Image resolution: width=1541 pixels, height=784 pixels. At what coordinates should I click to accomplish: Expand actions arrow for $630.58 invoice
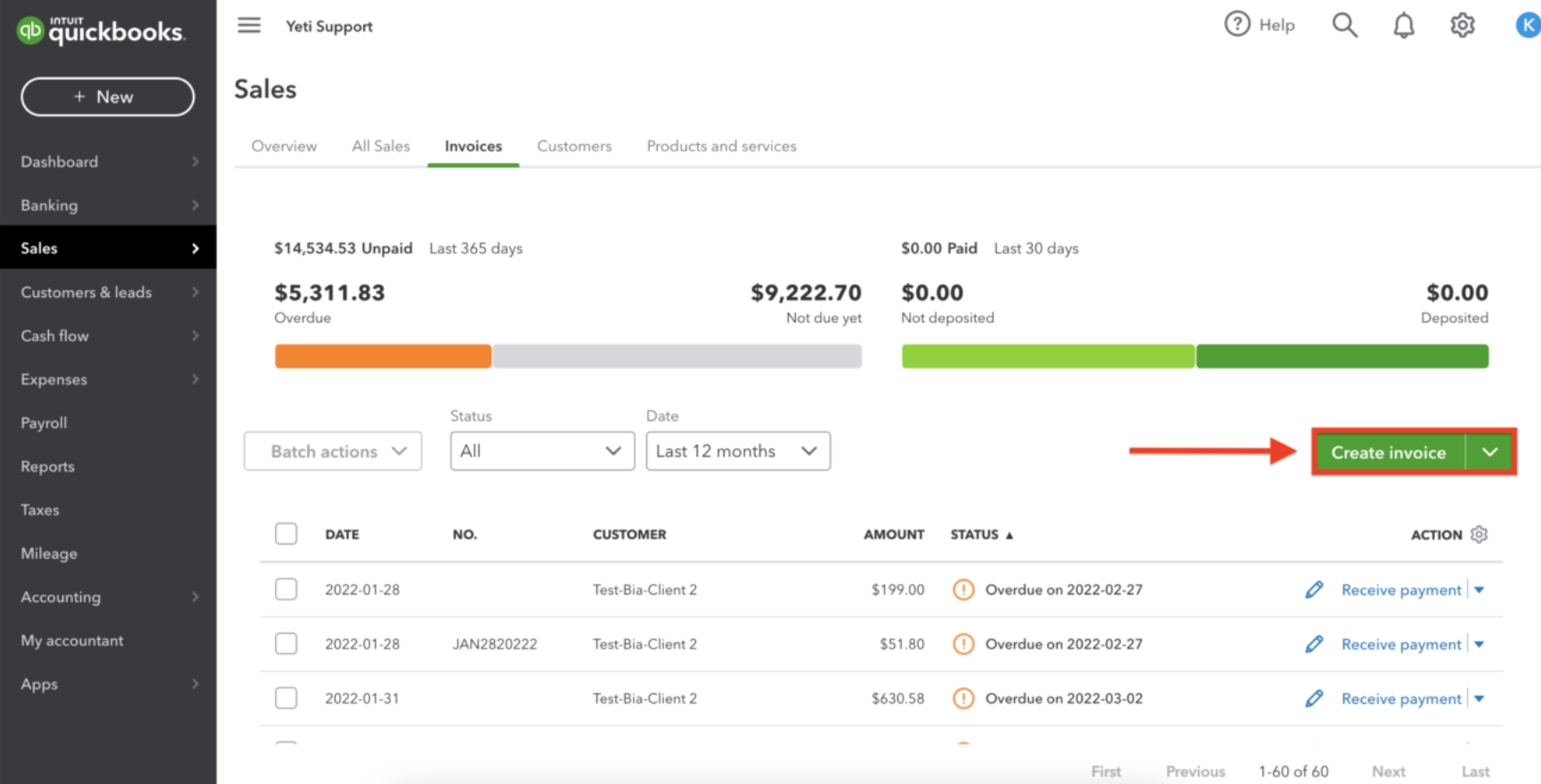click(x=1479, y=699)
